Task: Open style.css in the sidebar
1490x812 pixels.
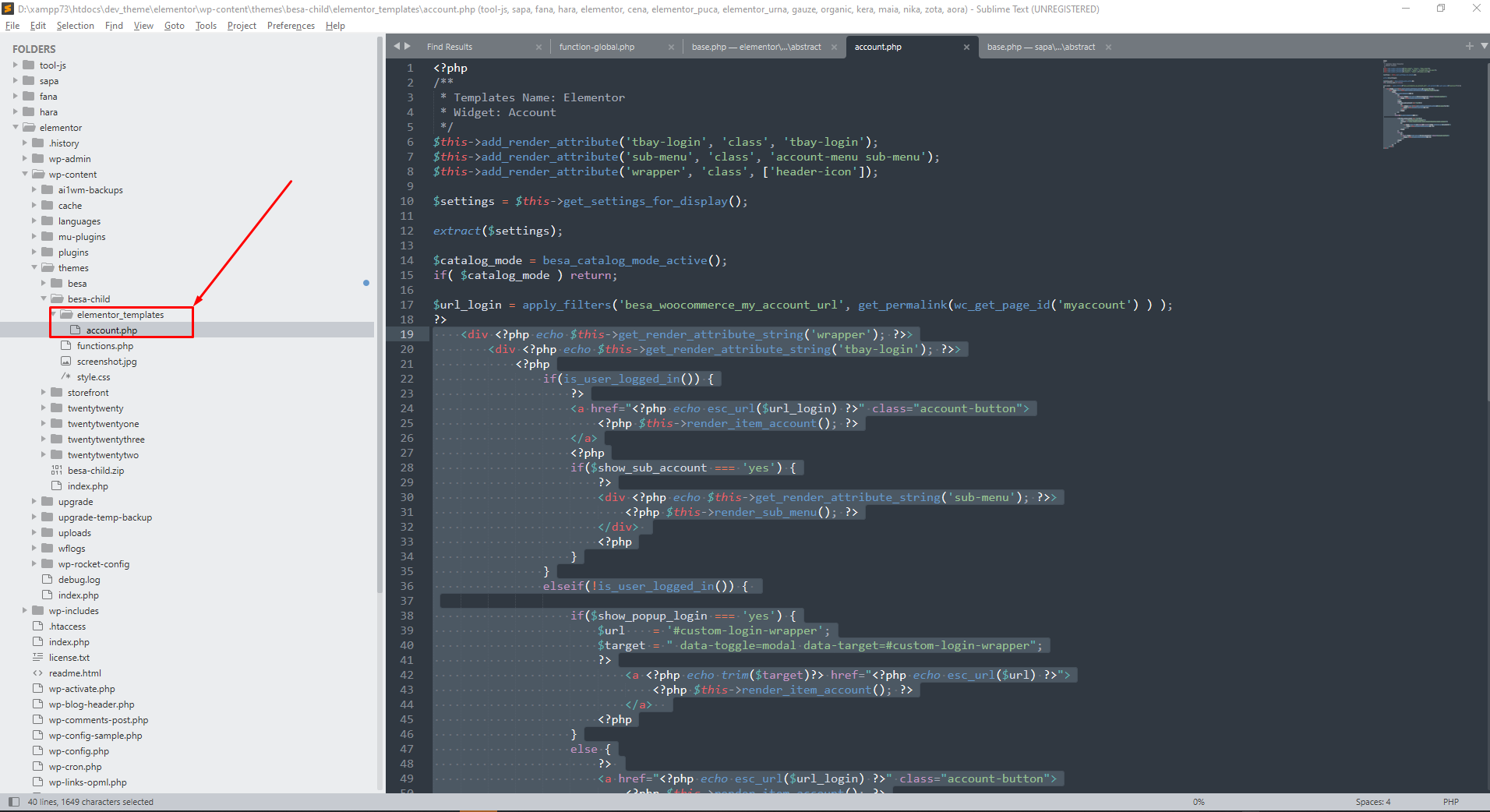Action: click(x=94, y=377)
